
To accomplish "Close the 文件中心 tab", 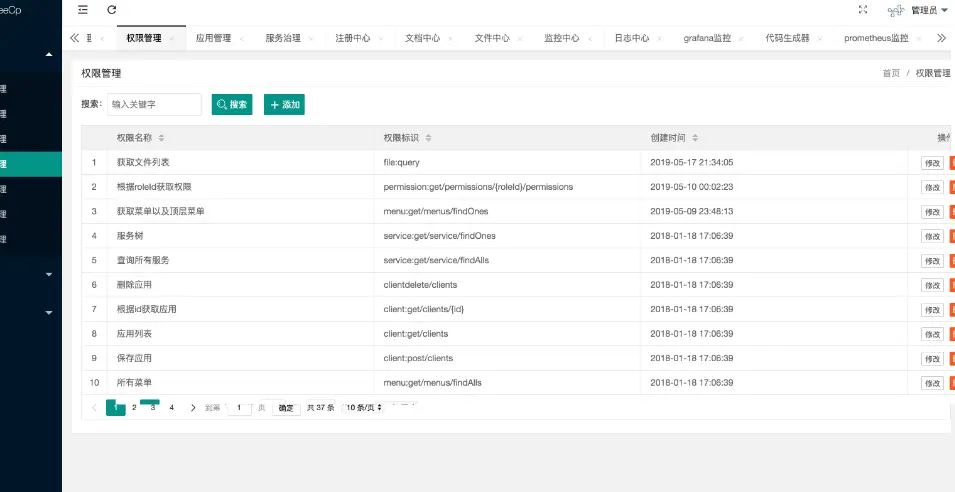I will (520, 38).
